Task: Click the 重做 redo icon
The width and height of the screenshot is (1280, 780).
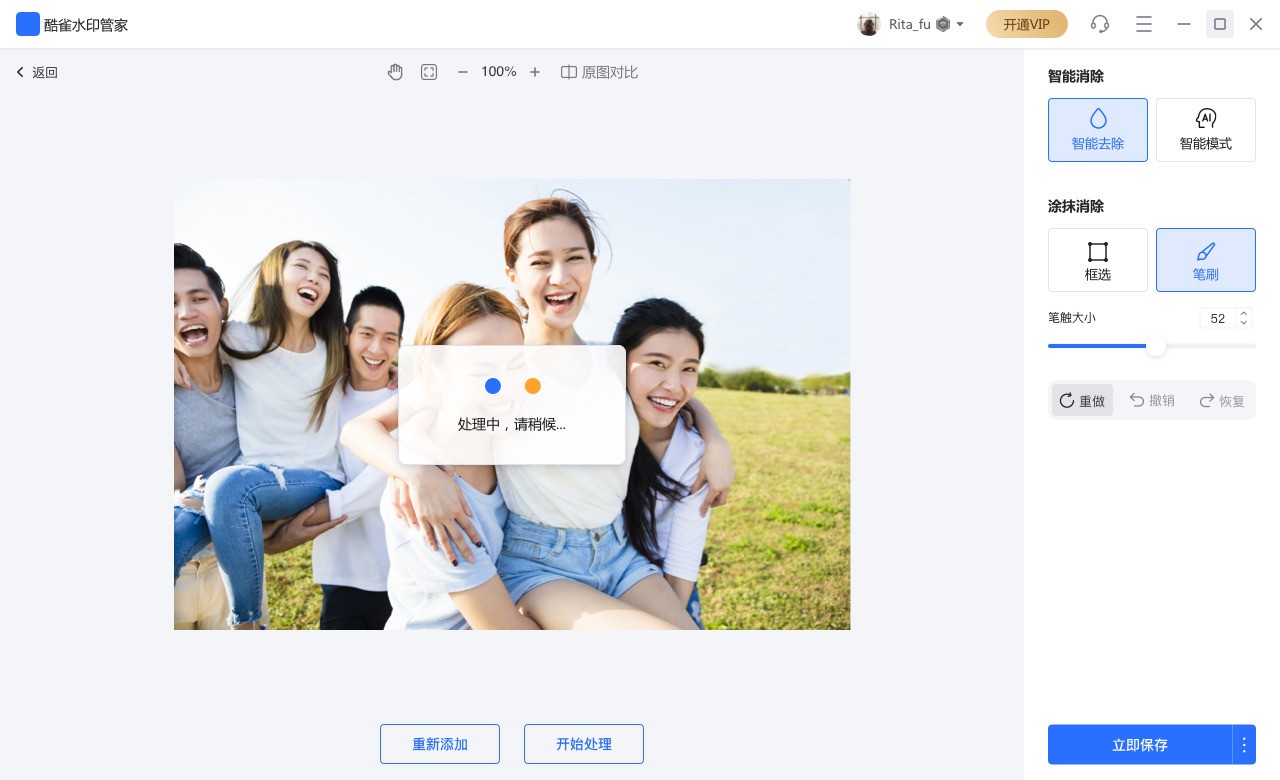Action: (1082, 400)
